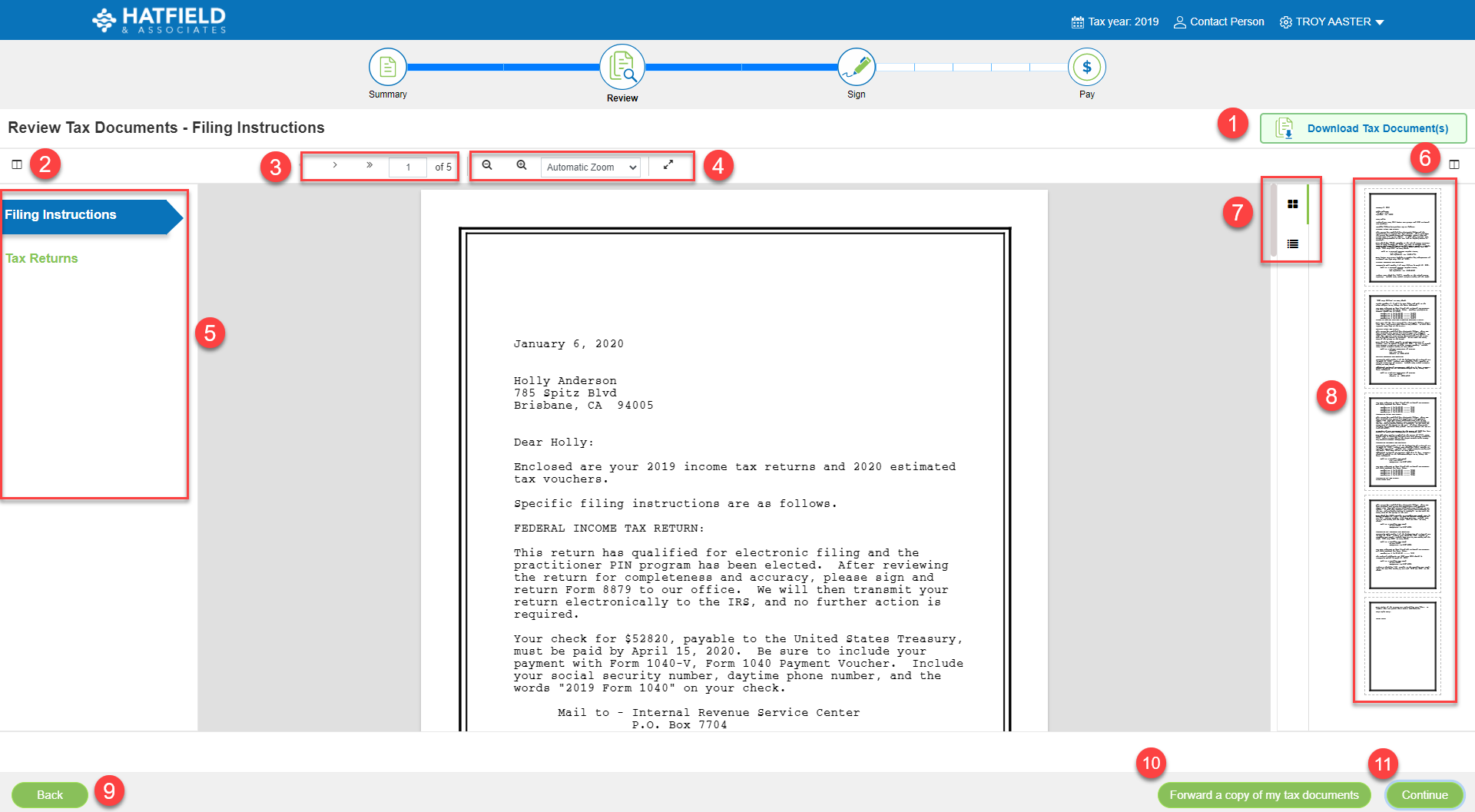This screenshot has width=1475, height=812.
Task: Go to the Summary step icon
Action: 388,67
